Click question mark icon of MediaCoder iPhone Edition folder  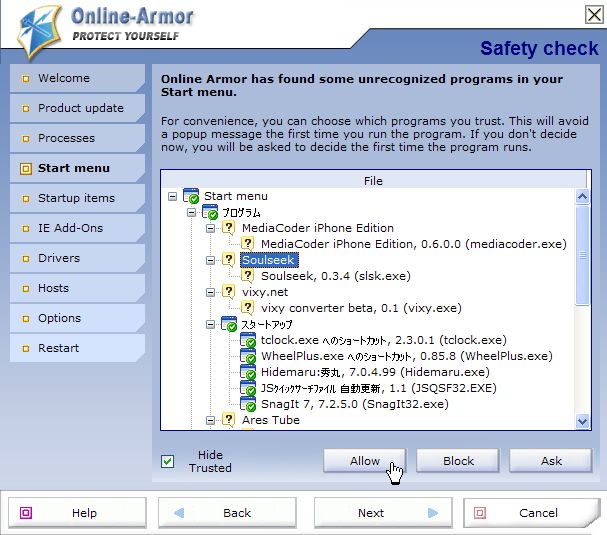click(229, 227)
